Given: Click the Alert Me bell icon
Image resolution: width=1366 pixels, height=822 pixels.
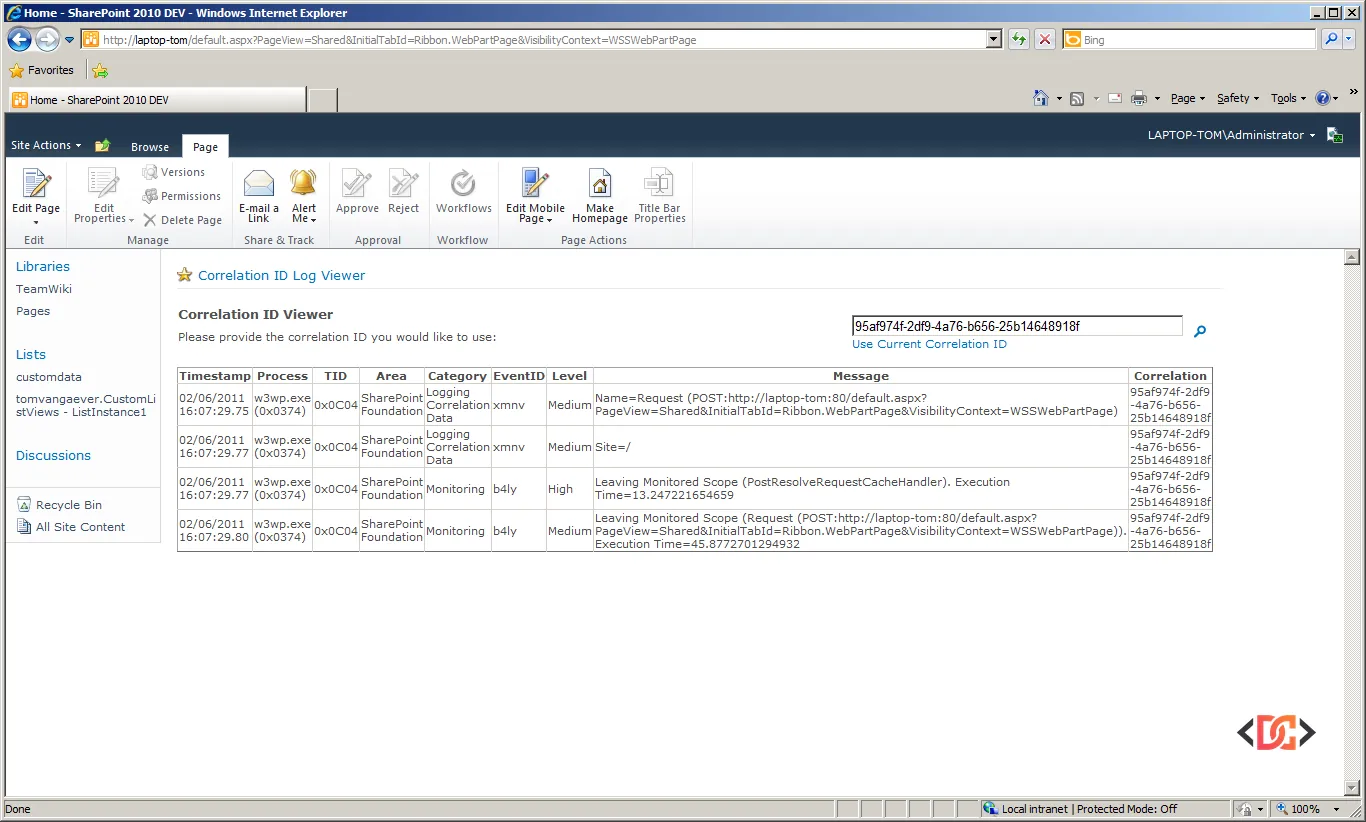Looking at the screenshot, I should click(x=303, y=184).
